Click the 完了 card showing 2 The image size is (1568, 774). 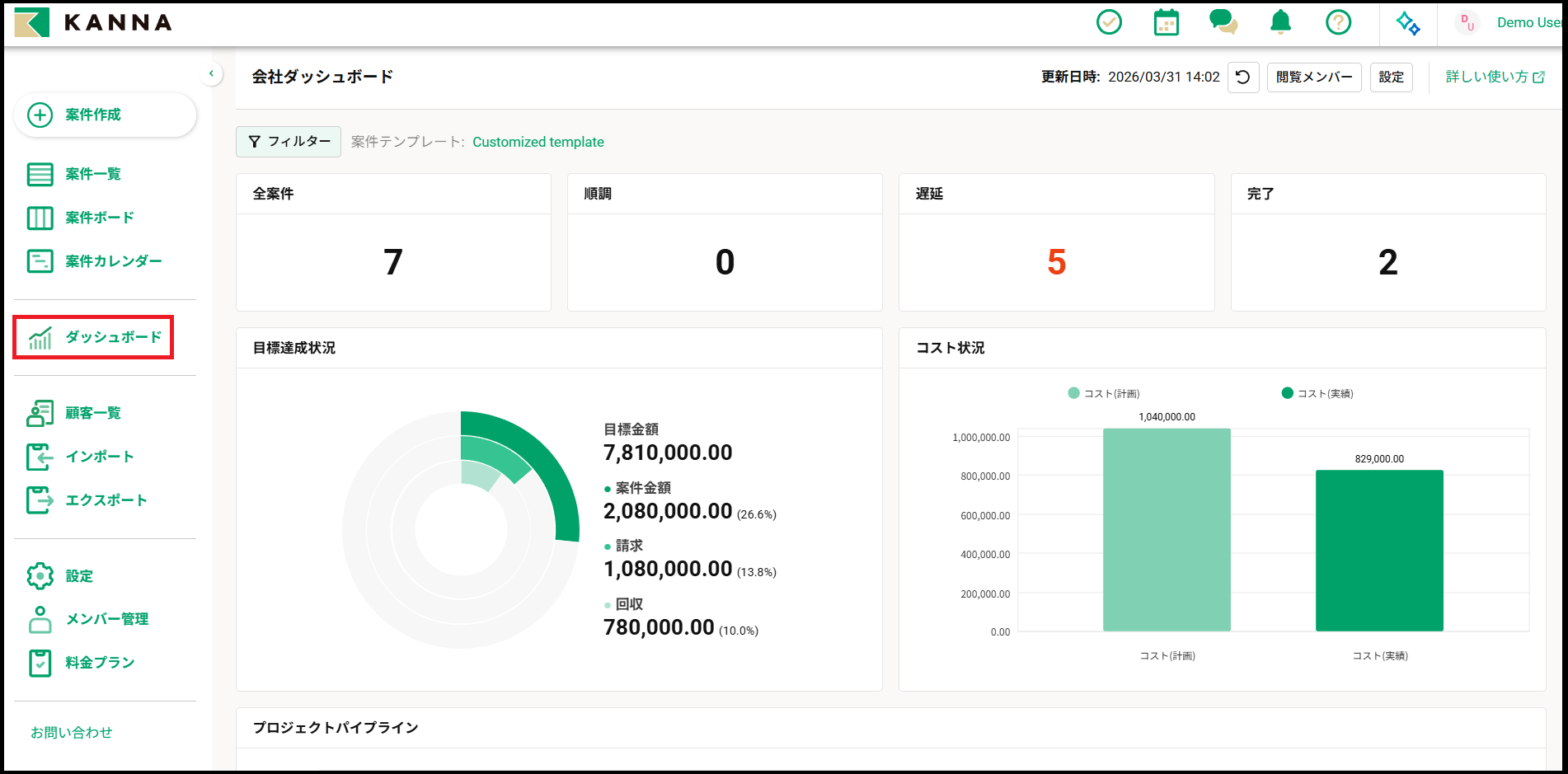[x=1388, y=242]
